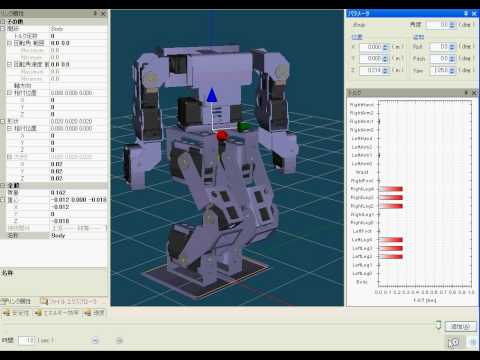480x360 pixels.
Task: Click the '-0.012 0.000 -0.018' value
Action: coord(79,200)
